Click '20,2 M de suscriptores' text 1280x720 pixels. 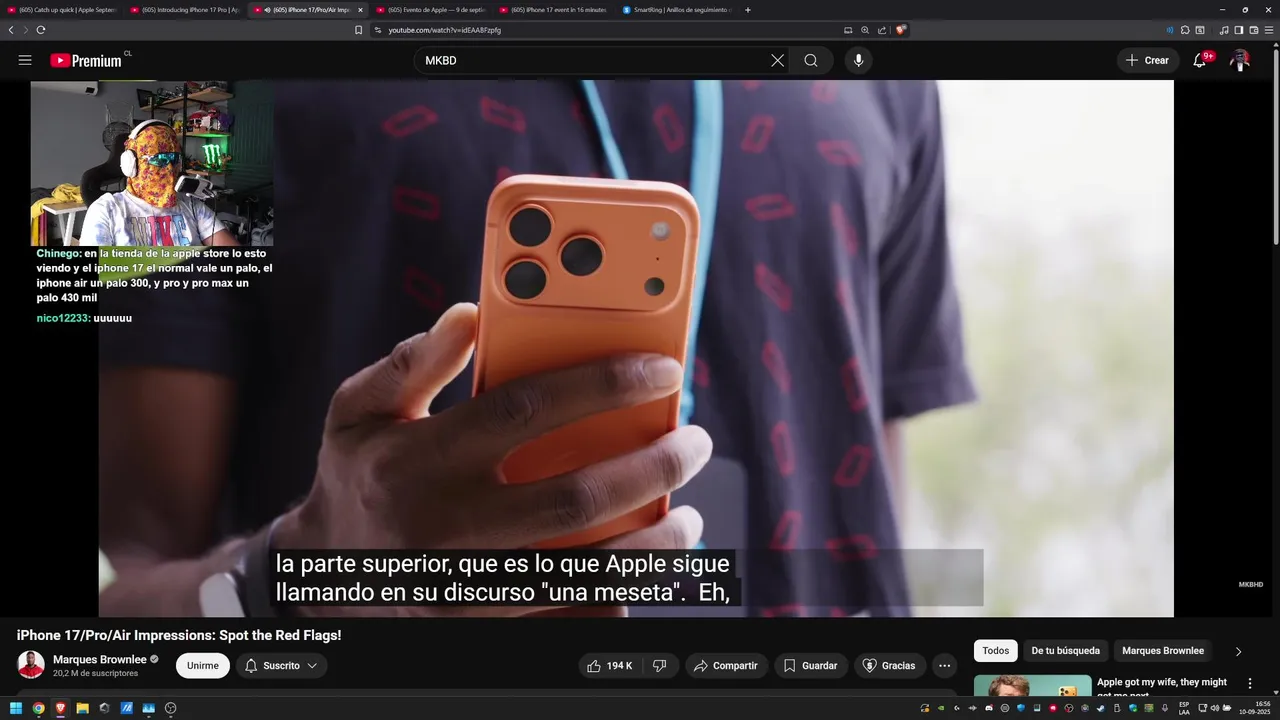(95, 673)
